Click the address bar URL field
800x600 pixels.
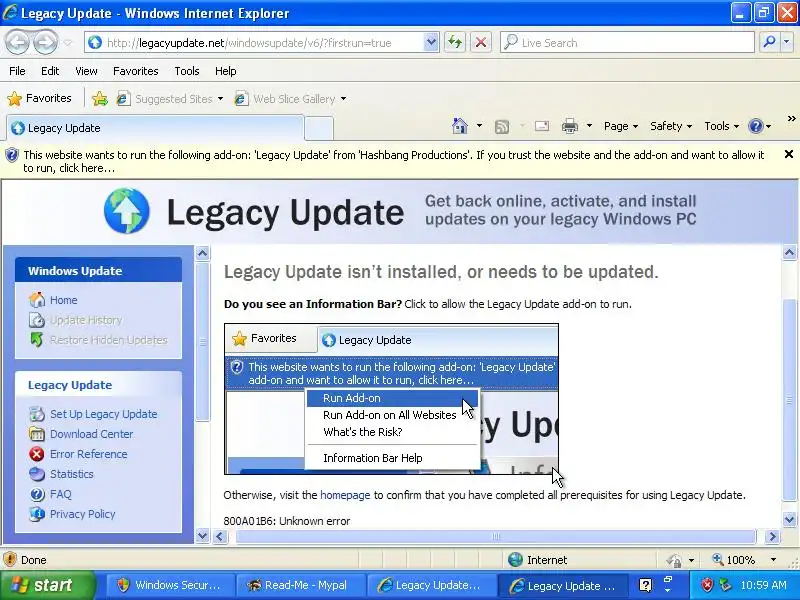254,43
